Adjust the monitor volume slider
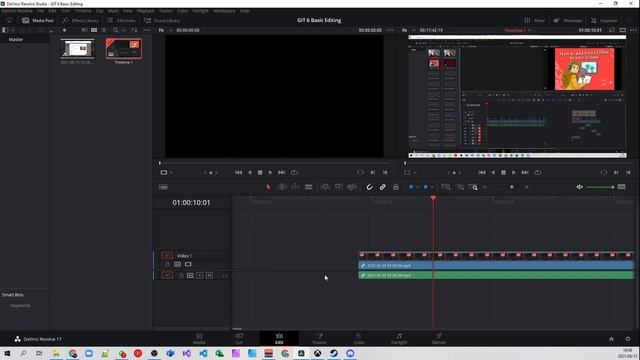The width and height of the screenshot is (640, 360). (x=600, y=187)
